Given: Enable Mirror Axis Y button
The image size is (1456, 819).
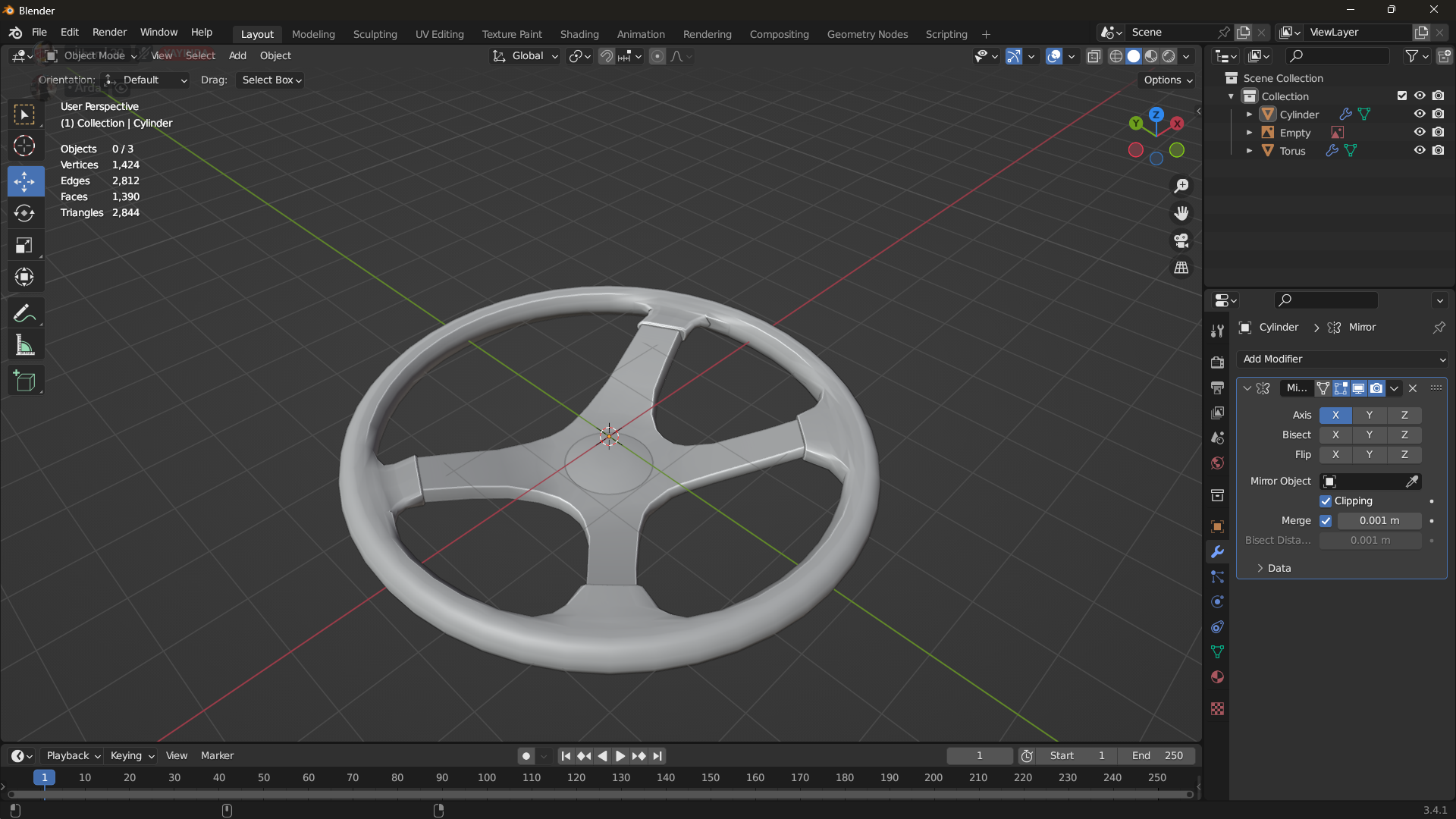Looking at the screenshot, I should pyautogui.click(x=1369, y=416).
